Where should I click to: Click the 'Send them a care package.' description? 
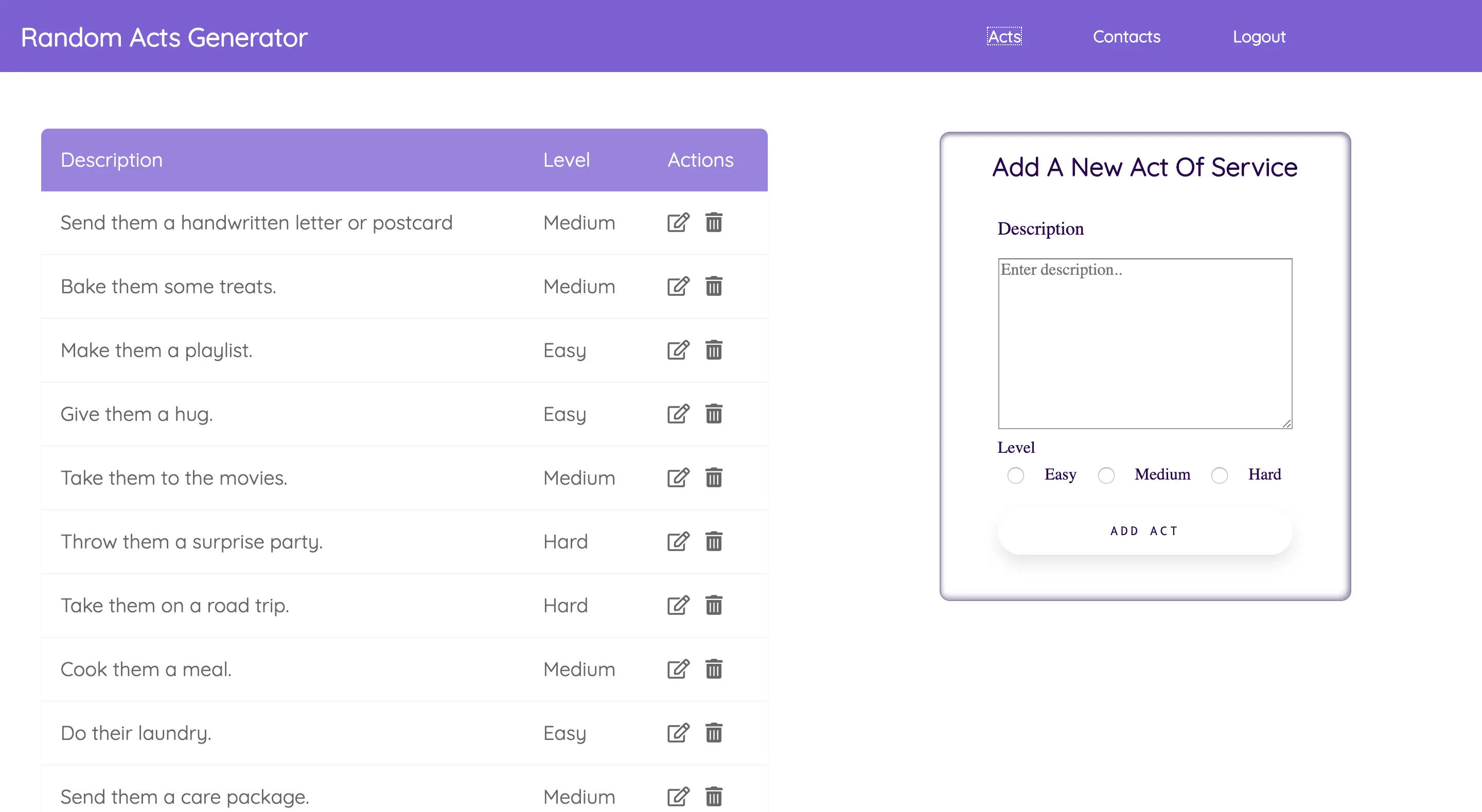185,798
